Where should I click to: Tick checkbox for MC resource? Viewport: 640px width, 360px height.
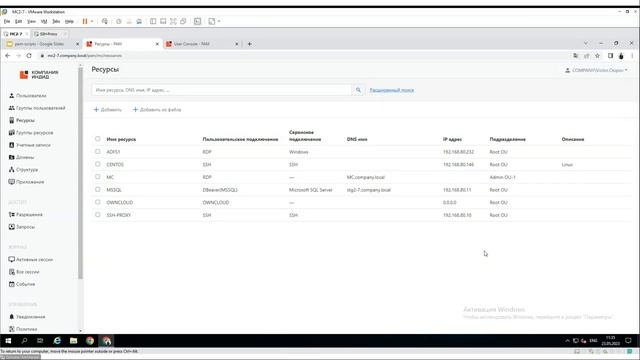click(98, 177)
